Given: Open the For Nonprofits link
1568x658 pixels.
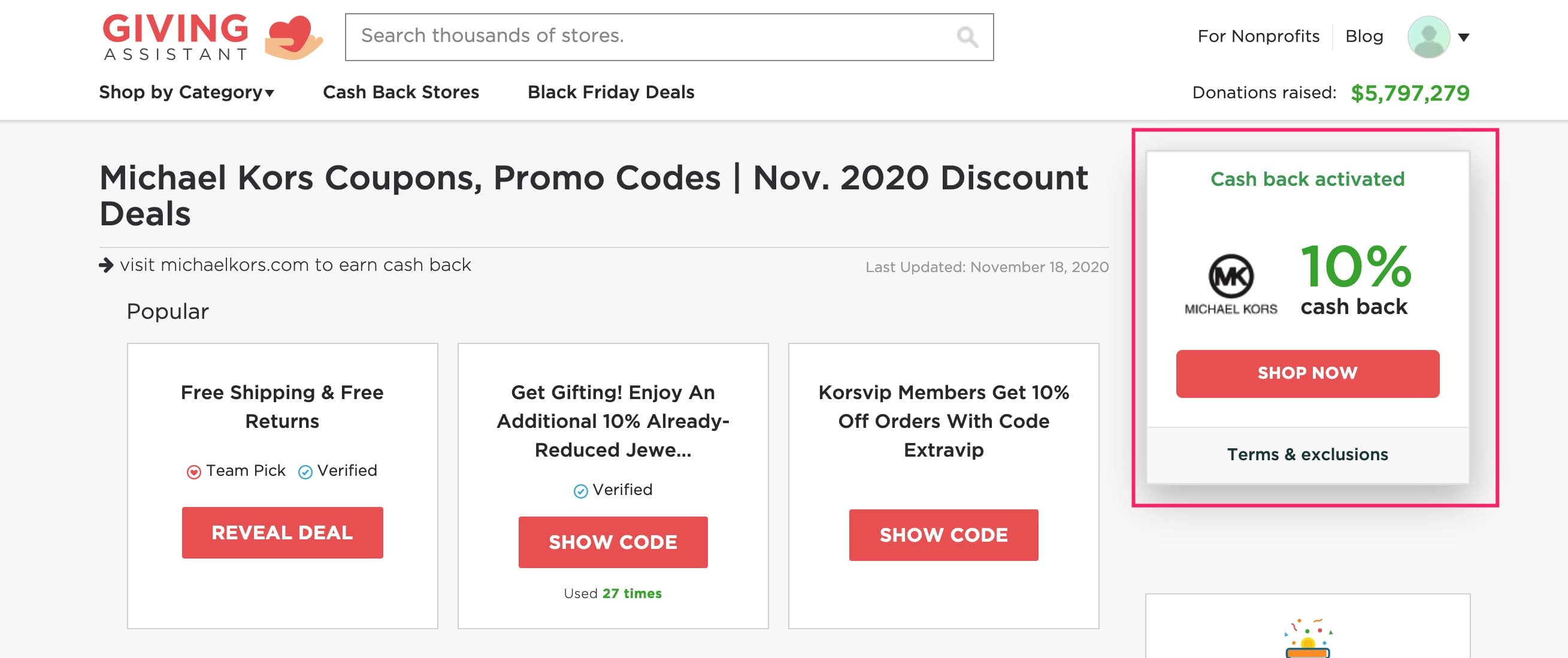Looking at the screenshot, I should coord(1258,37).
